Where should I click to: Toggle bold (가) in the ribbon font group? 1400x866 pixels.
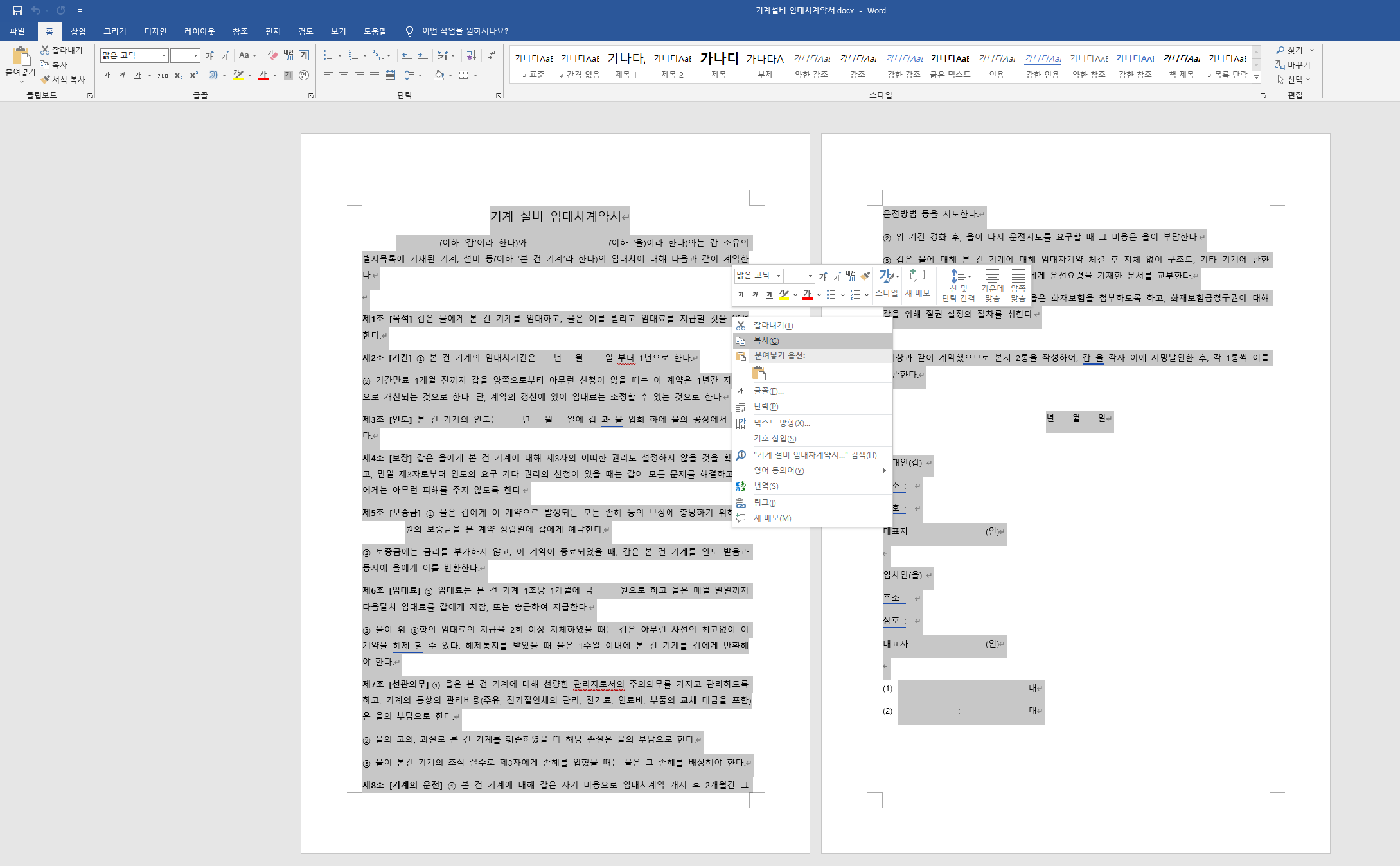(107, 75)
